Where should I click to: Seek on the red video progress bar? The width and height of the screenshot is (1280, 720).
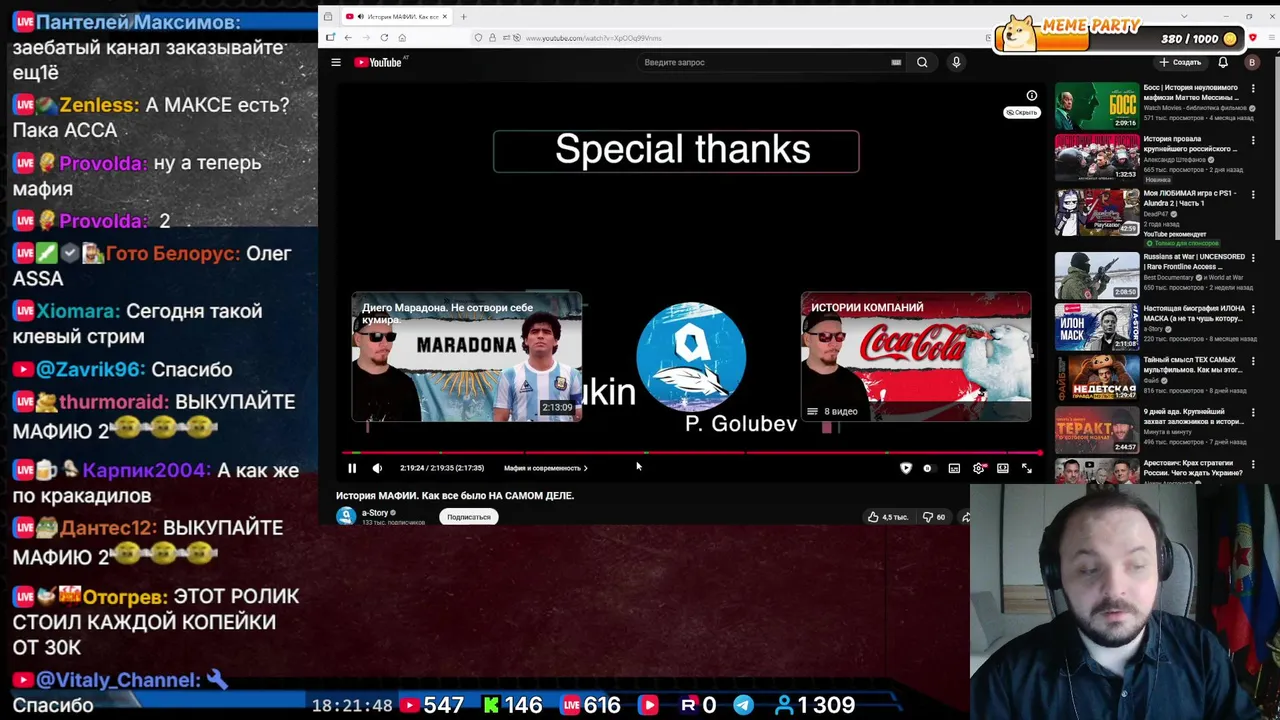(x=690, y=453)
